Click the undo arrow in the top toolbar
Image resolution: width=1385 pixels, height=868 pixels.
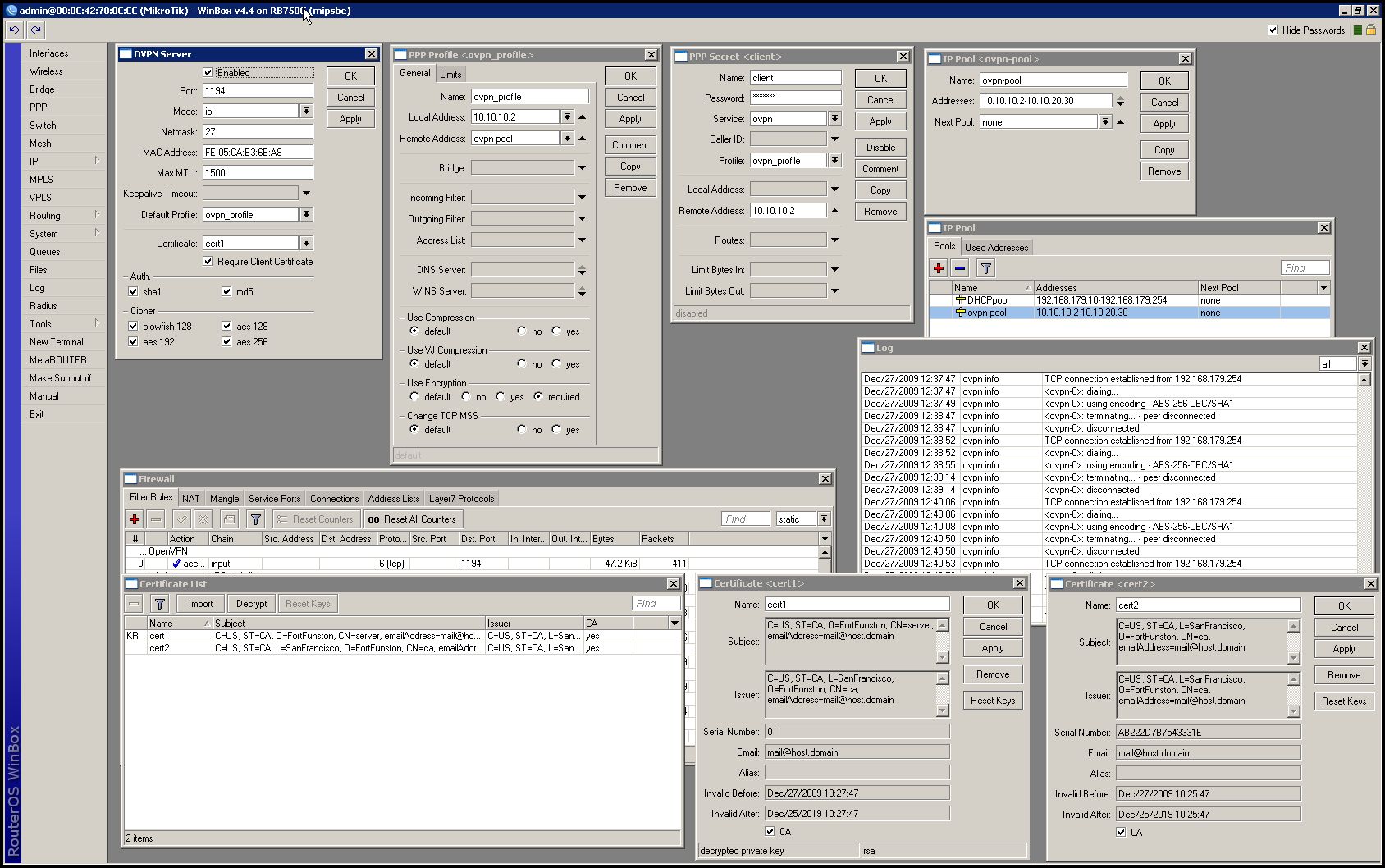(14, 30)
